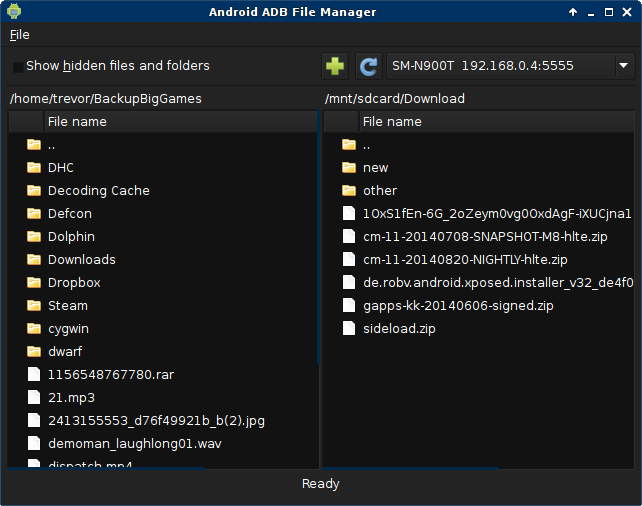Click the local pane vertical scrollbar
Viewport: 642px width, 506px height.
[318, 237]
